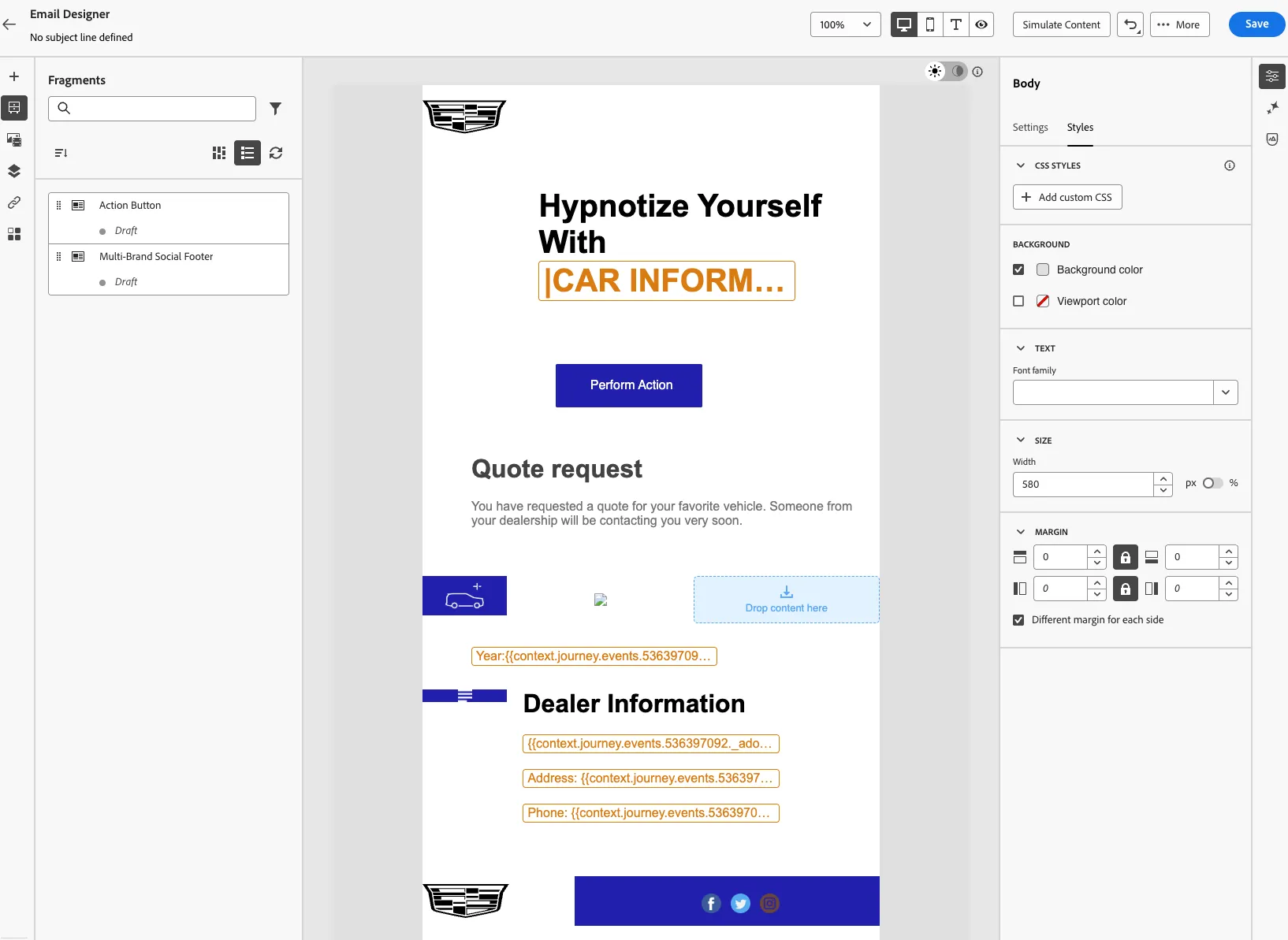Open the Fragments panel icon in sidebar
The width and height of the screenshot is (1288, 940).
click(x=14, y=108)
